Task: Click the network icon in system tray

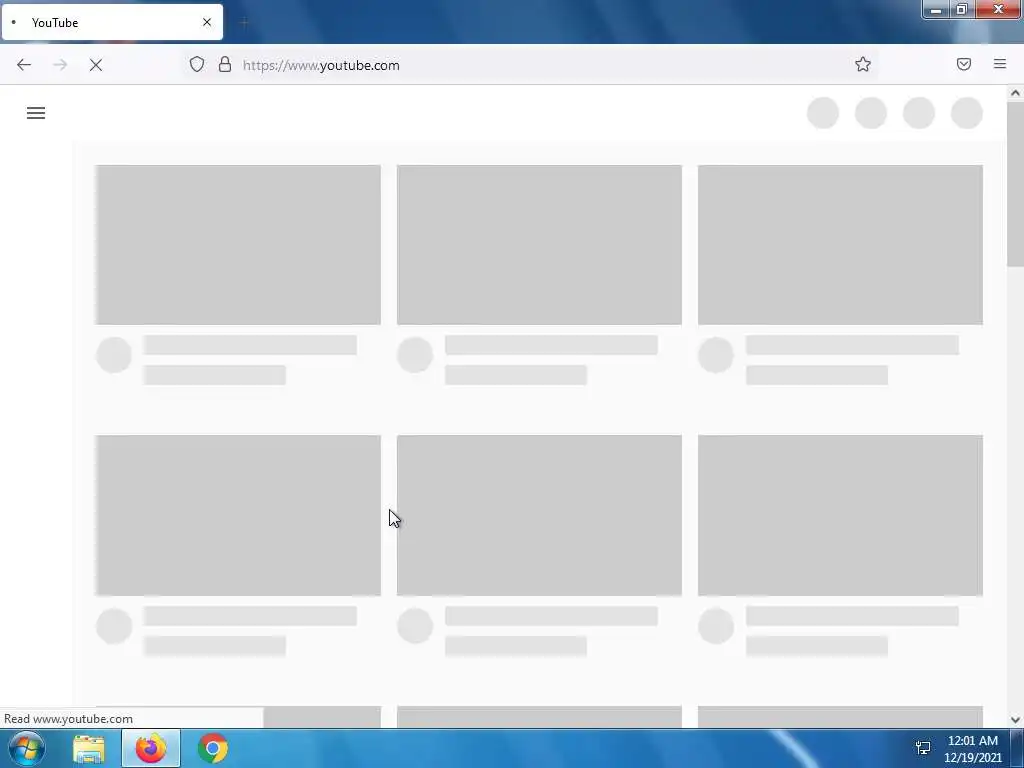Action: point(923,748)
